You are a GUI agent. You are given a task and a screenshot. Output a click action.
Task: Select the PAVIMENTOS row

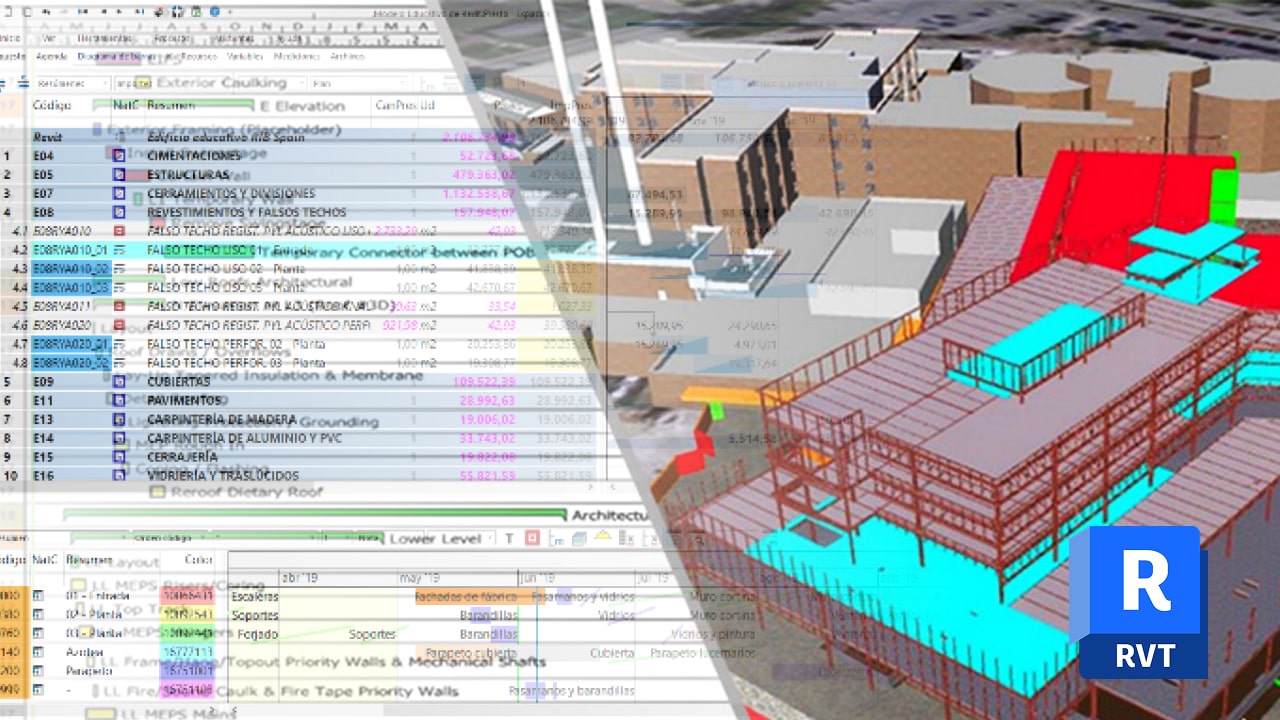coord(184,400)
